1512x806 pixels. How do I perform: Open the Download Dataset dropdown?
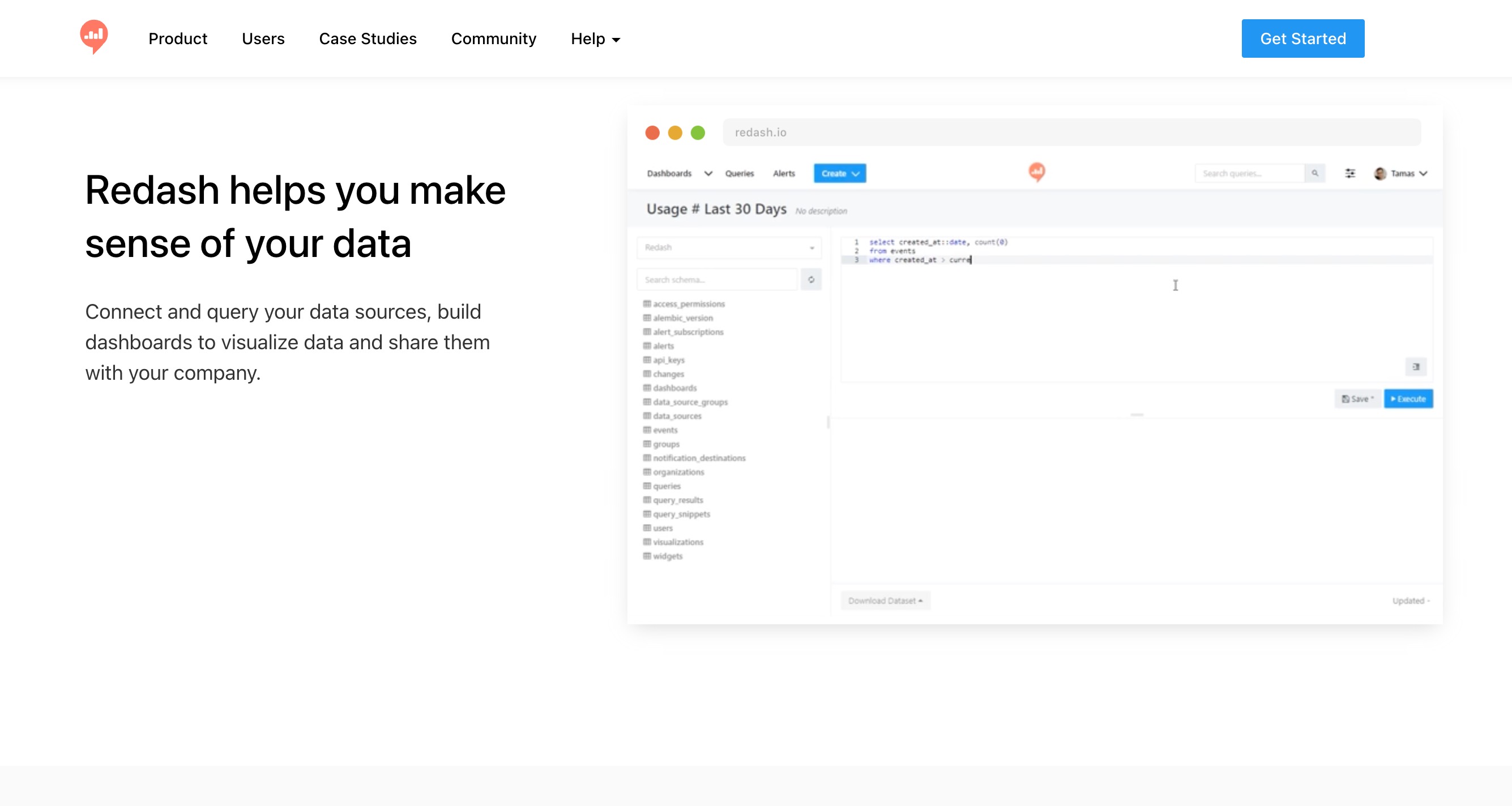click(x=885, y=601)
